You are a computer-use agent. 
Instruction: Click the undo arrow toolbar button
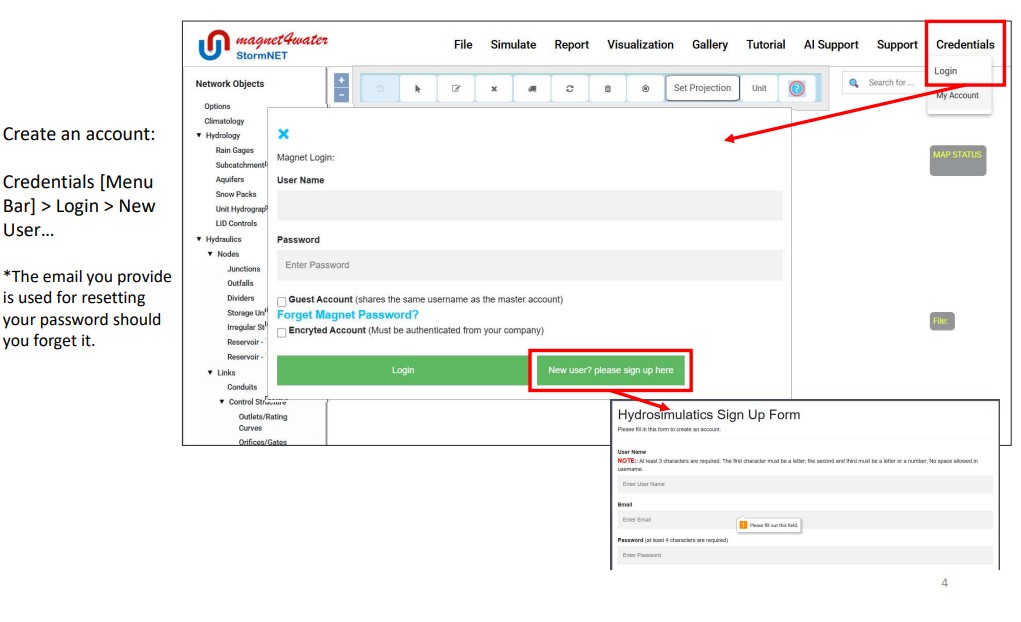click(x=380, y=89)
